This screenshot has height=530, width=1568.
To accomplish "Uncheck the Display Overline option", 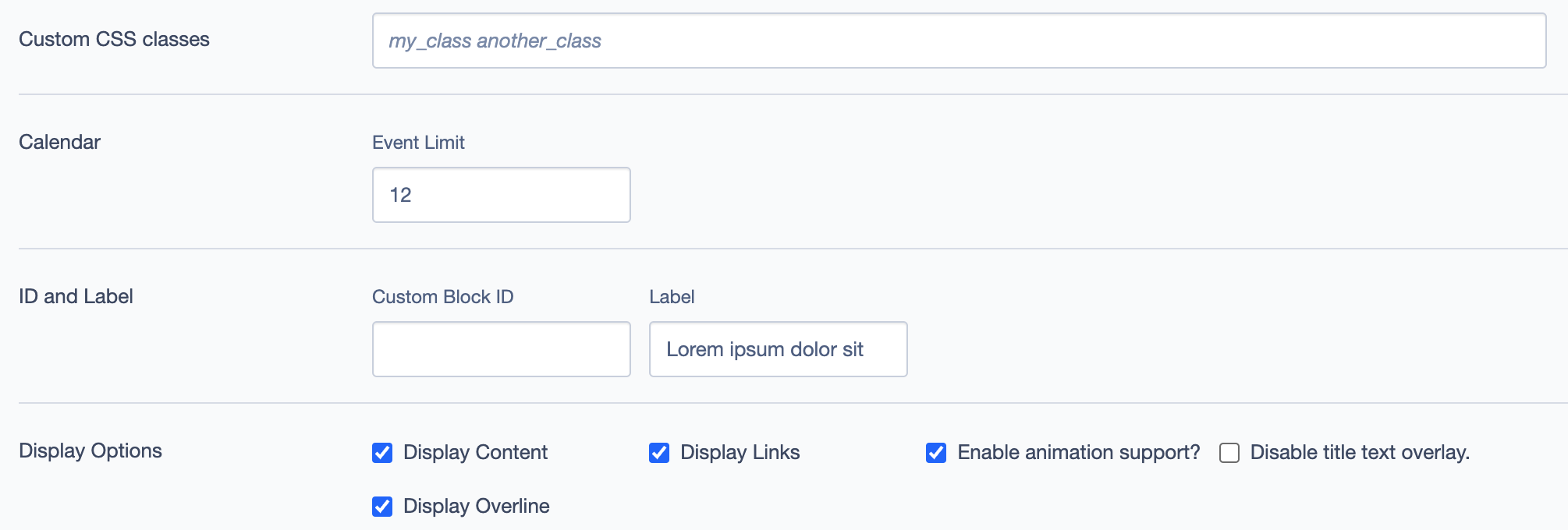I will (x=381, y=506).
